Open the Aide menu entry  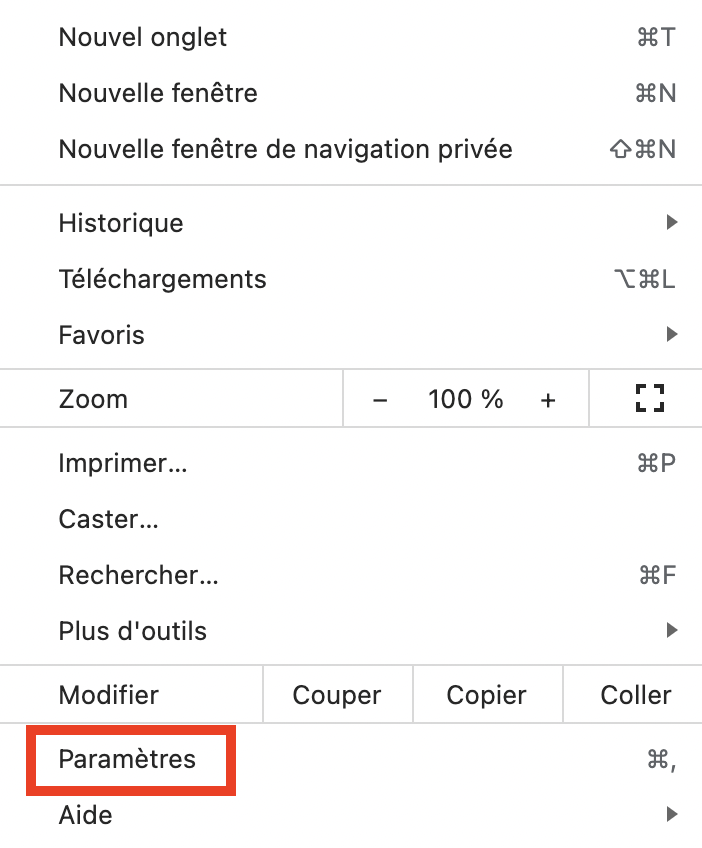[351, 815]
